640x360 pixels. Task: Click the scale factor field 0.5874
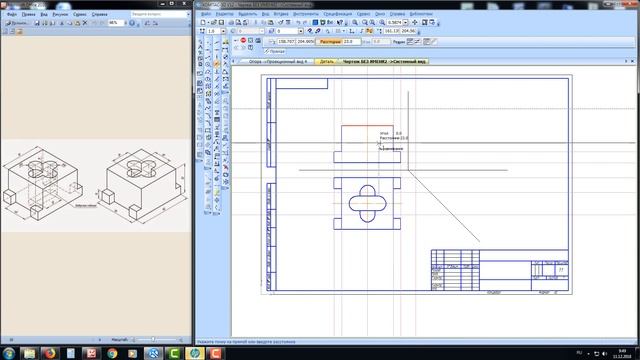tap(395, 22)
